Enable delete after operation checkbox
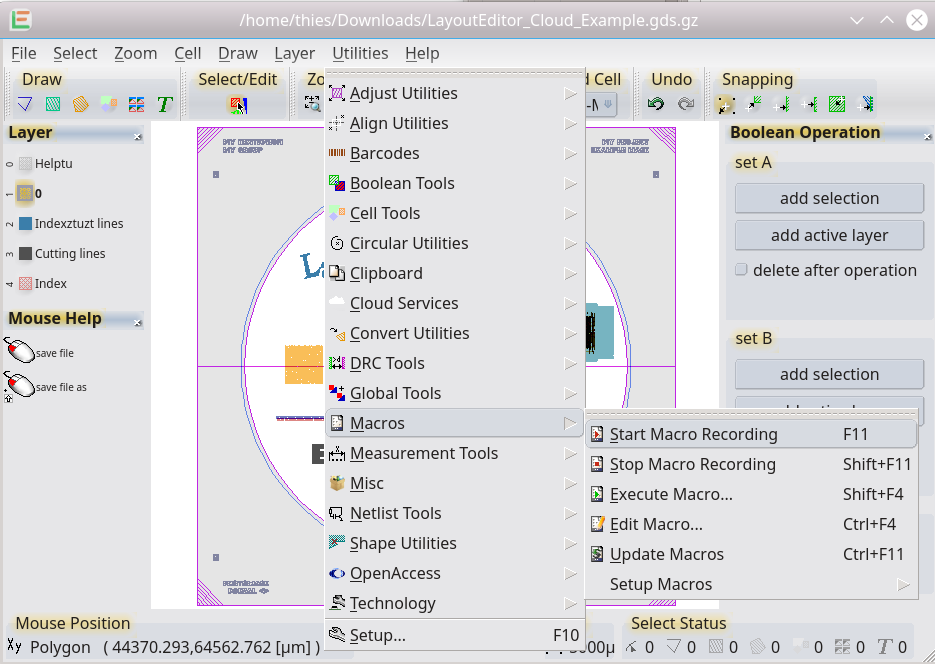This screenshot has height=664, width=935. [x=741, y=270]
